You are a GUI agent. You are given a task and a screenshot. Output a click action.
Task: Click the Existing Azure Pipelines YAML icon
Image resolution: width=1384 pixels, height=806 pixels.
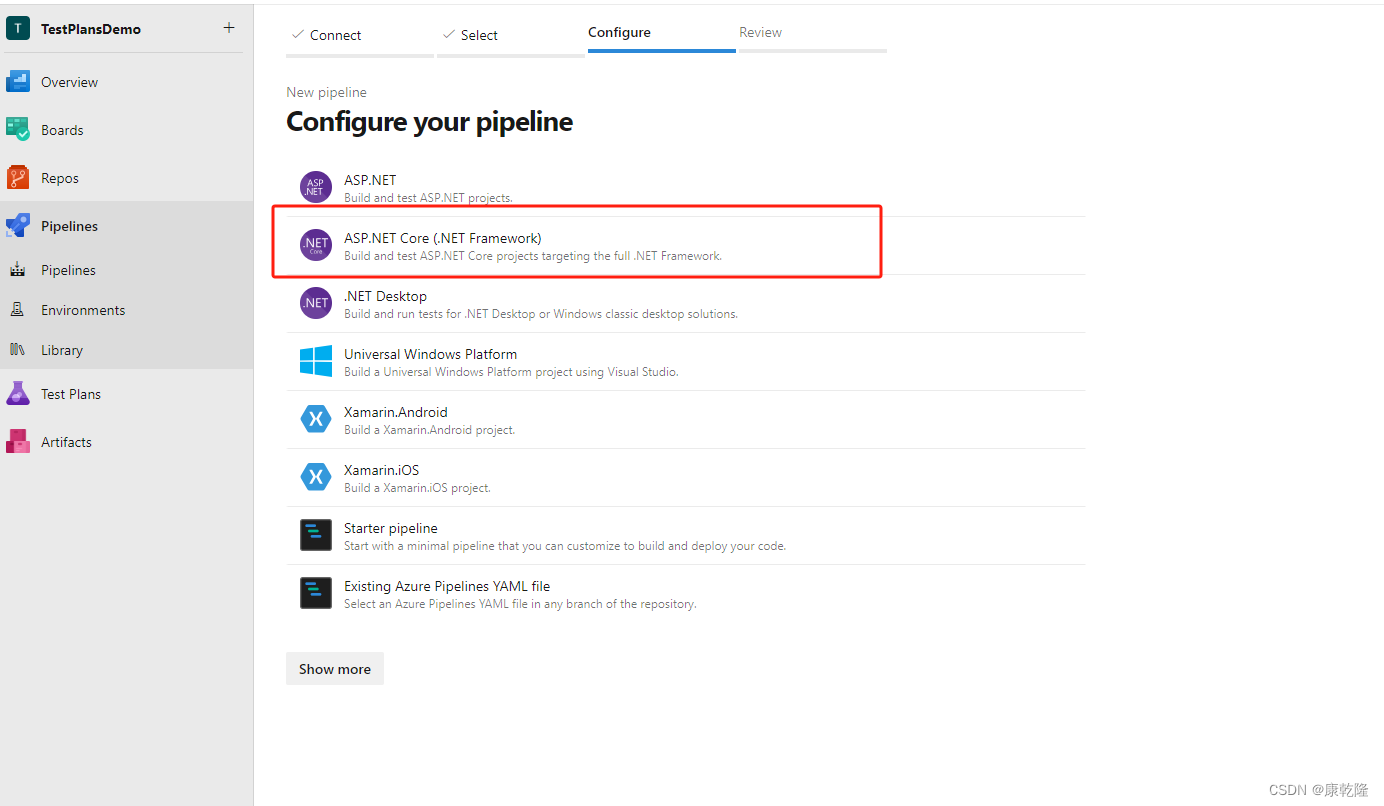tap(316, 594)
